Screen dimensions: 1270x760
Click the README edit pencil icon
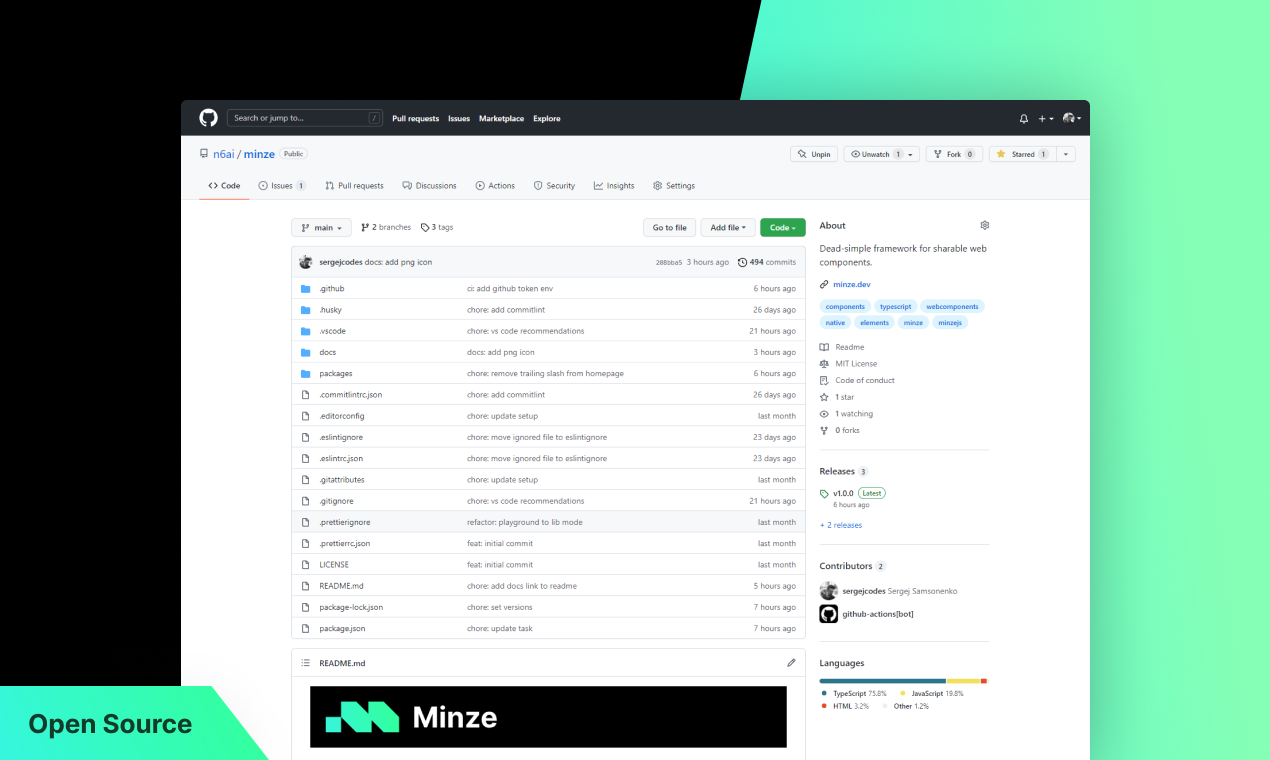791,663
